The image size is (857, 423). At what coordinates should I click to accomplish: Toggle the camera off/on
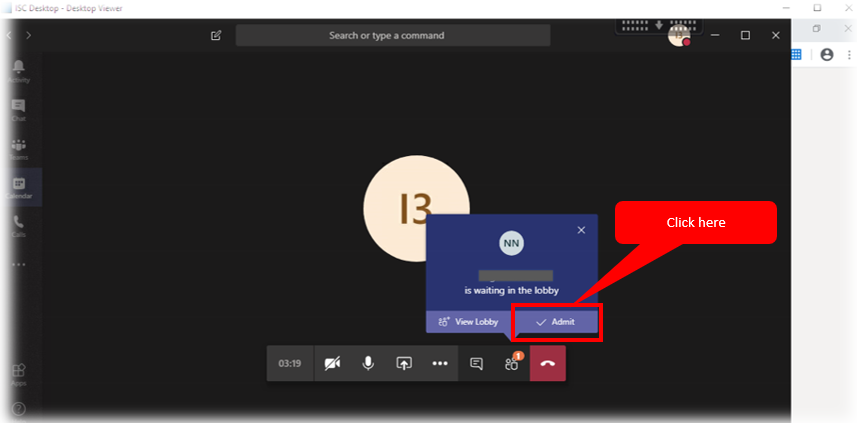(x=332, y=363)
